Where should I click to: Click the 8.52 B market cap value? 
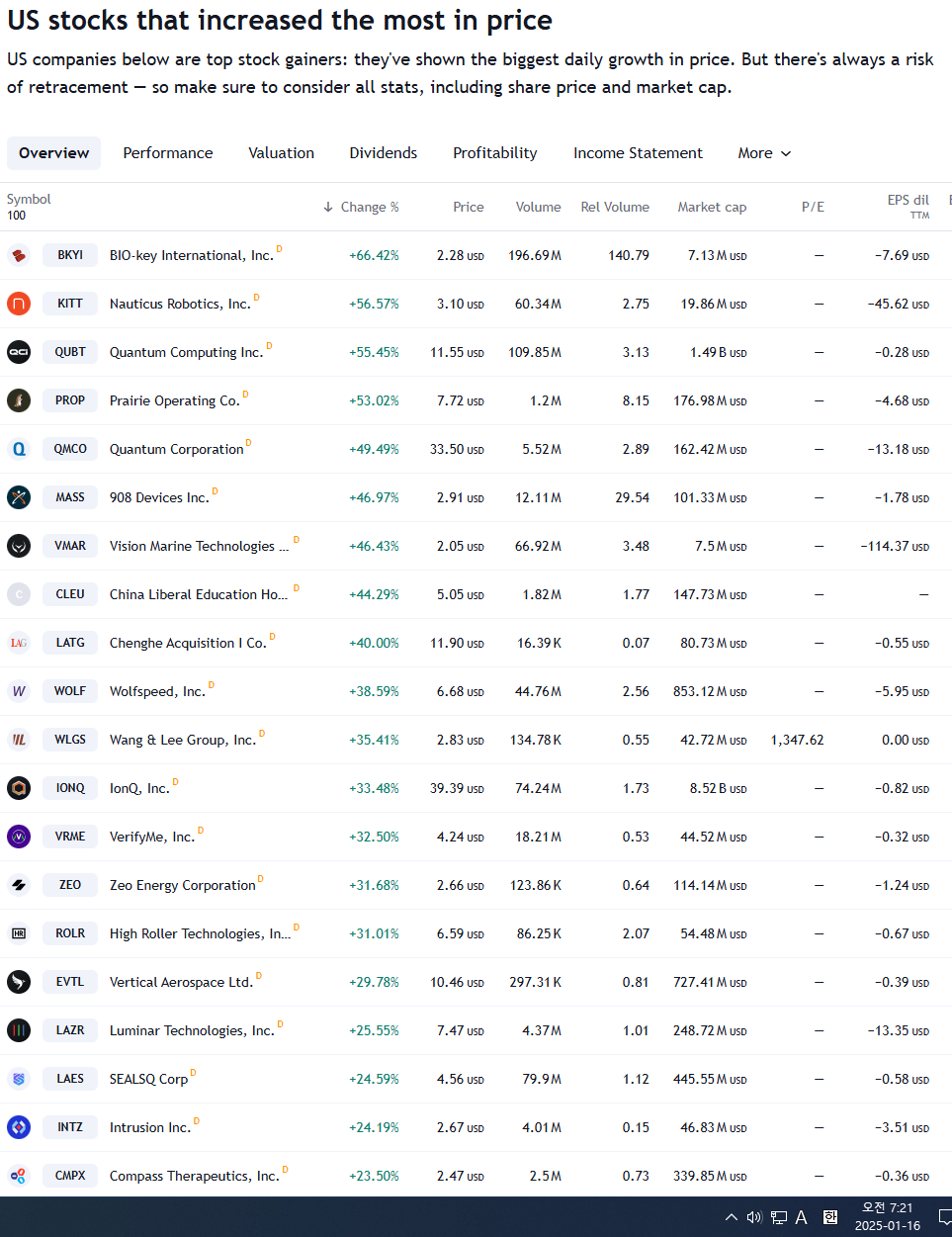click(718, 788)
